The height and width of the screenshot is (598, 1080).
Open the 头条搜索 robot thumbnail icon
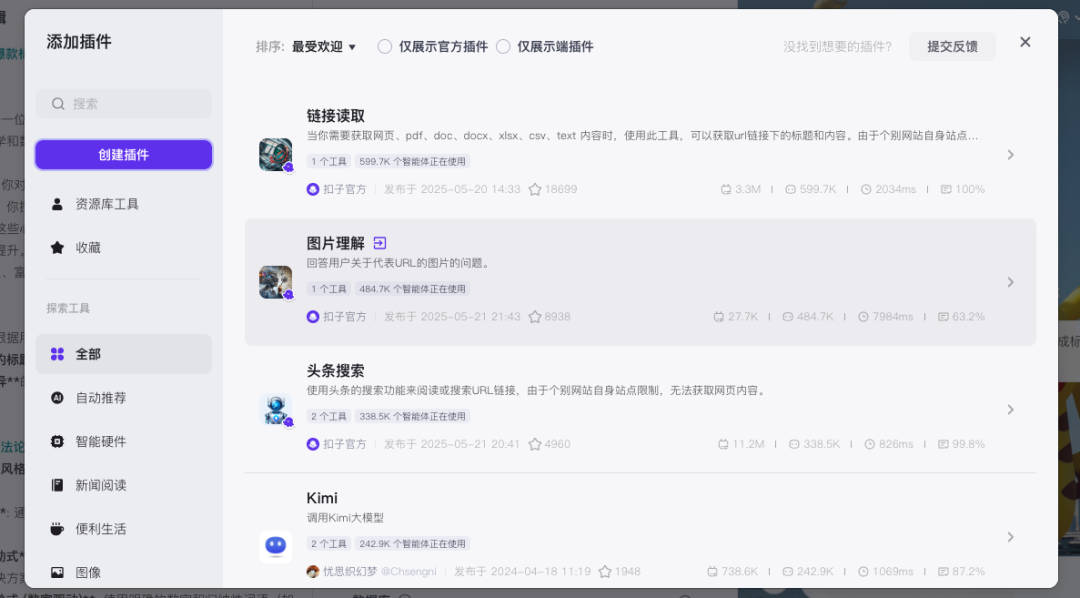[x=276, y=410]
